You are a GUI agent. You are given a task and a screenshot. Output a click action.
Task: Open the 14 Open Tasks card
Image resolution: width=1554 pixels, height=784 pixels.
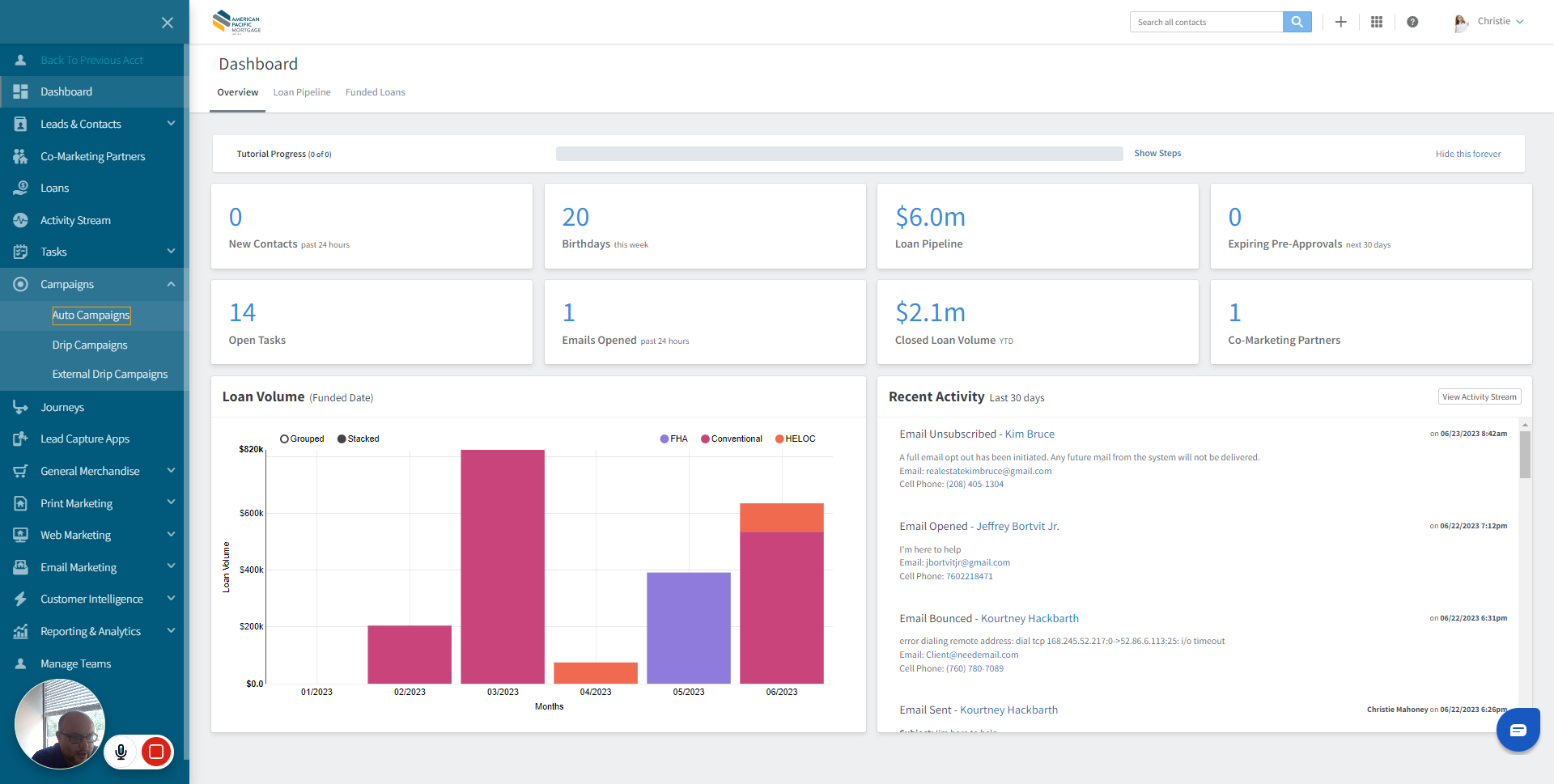point(372,322)
